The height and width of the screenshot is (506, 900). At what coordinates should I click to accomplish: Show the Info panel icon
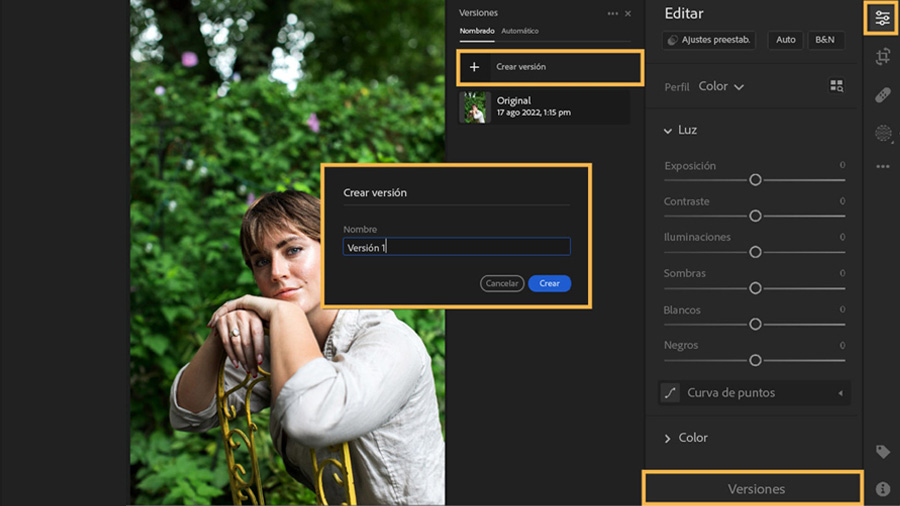pos(883,489)
